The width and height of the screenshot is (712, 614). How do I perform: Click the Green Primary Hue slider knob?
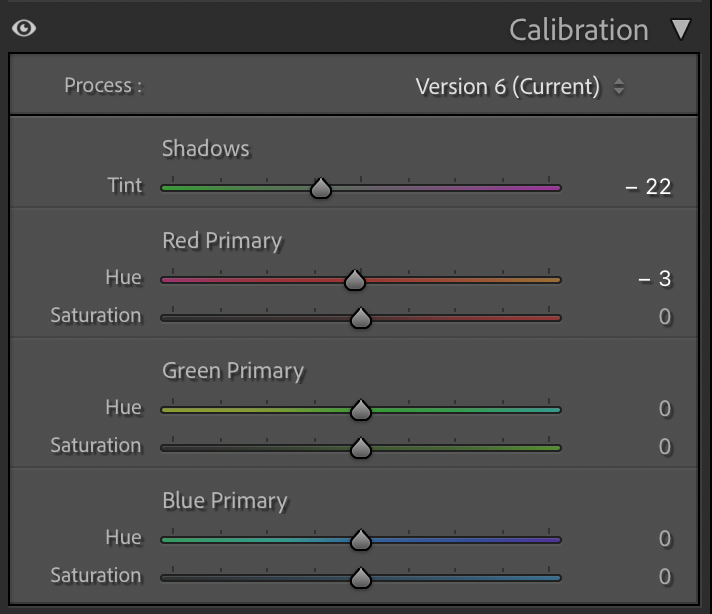361,410
